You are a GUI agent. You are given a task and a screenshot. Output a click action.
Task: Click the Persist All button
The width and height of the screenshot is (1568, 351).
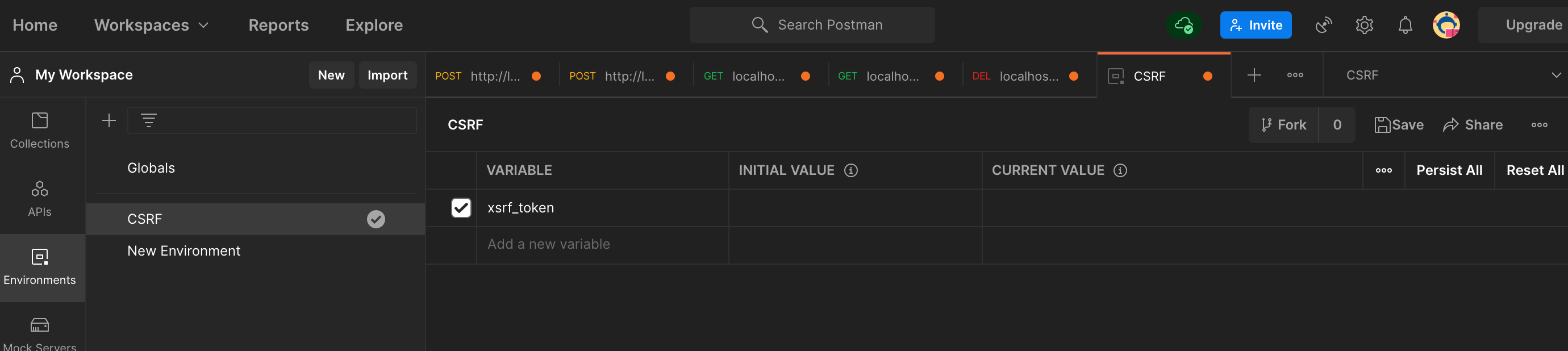(1449, 170)
